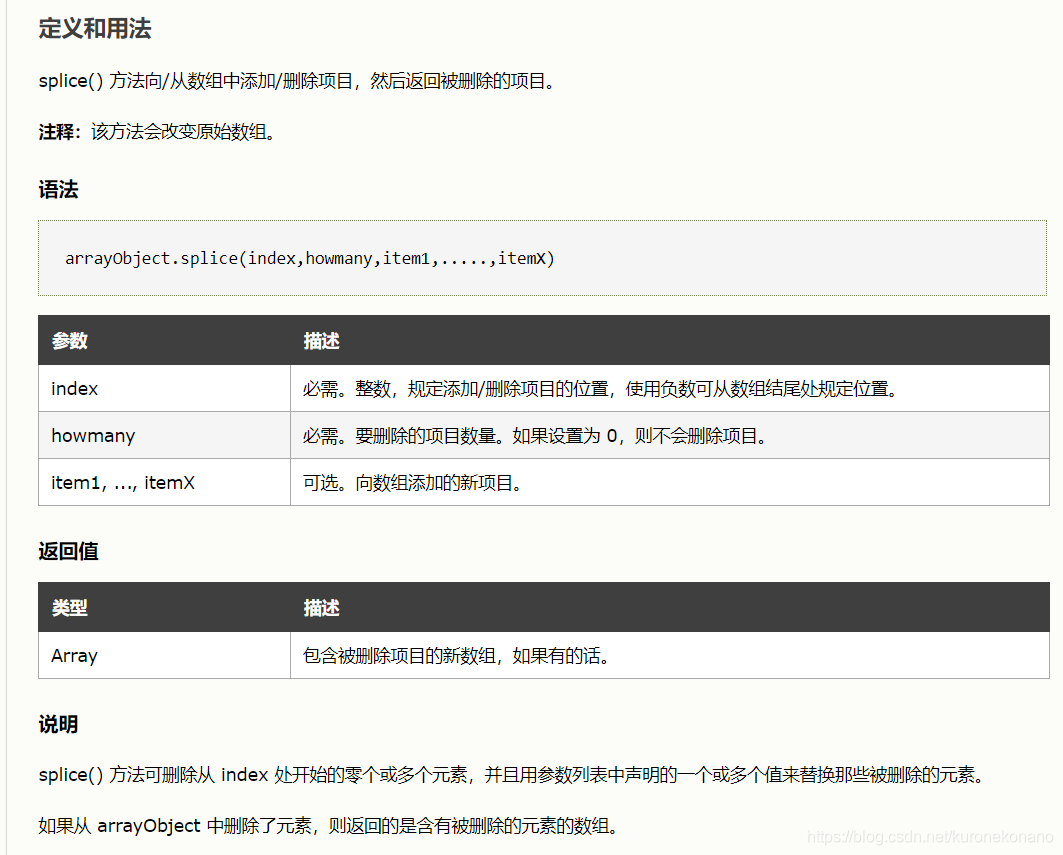Click the 说明 section heading
1063x855 pixels.
(57, 724)
